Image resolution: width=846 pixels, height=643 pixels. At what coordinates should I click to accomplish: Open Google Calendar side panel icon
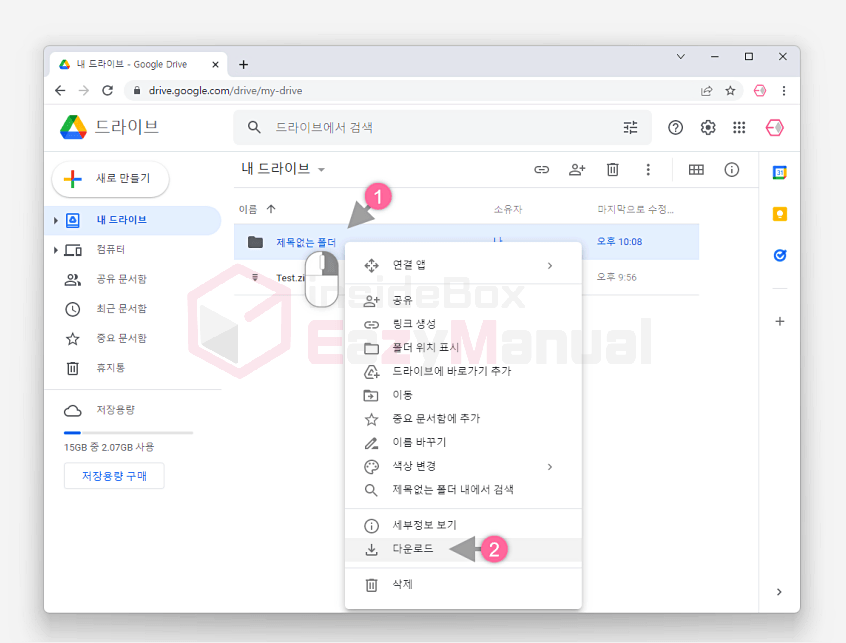pyautogui.click(x=780, y=173)
